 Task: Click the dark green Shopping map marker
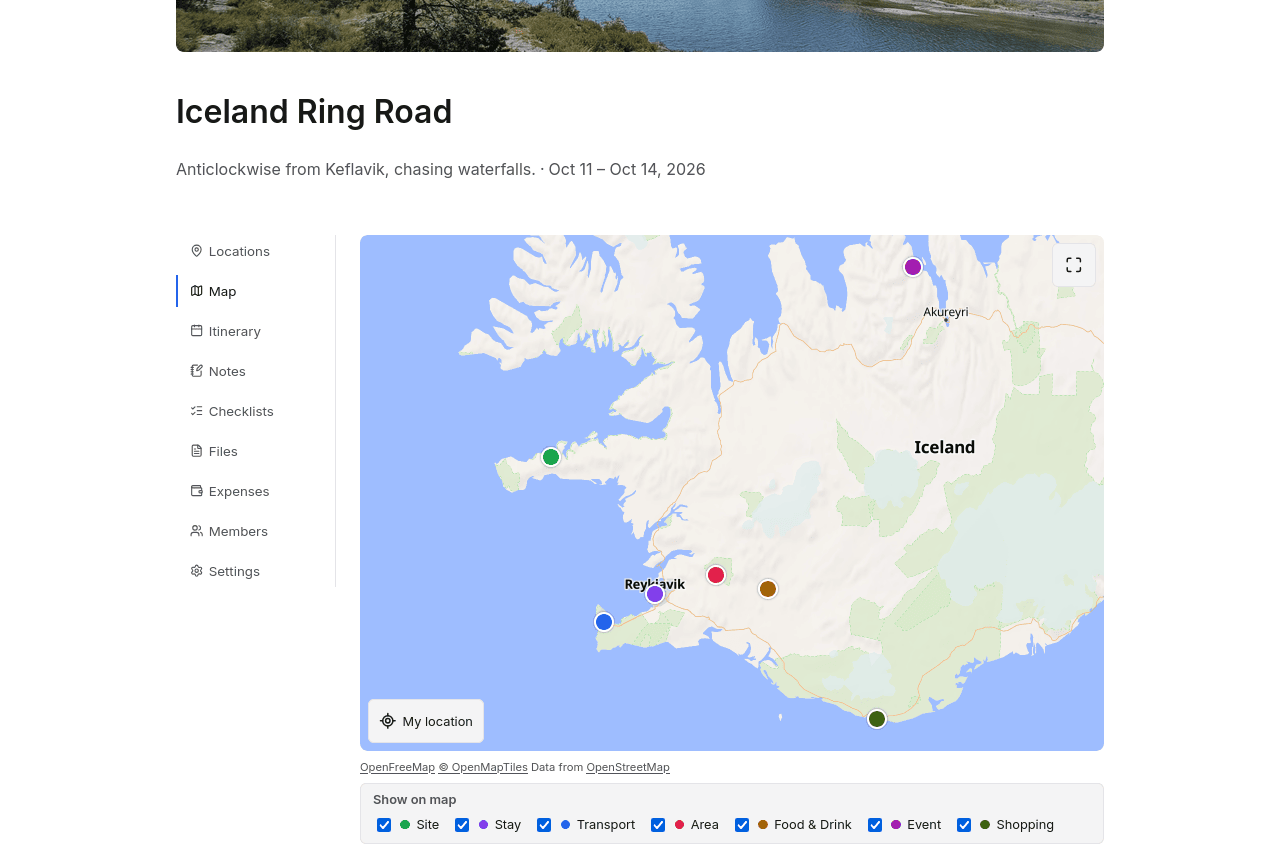point(877,719)
